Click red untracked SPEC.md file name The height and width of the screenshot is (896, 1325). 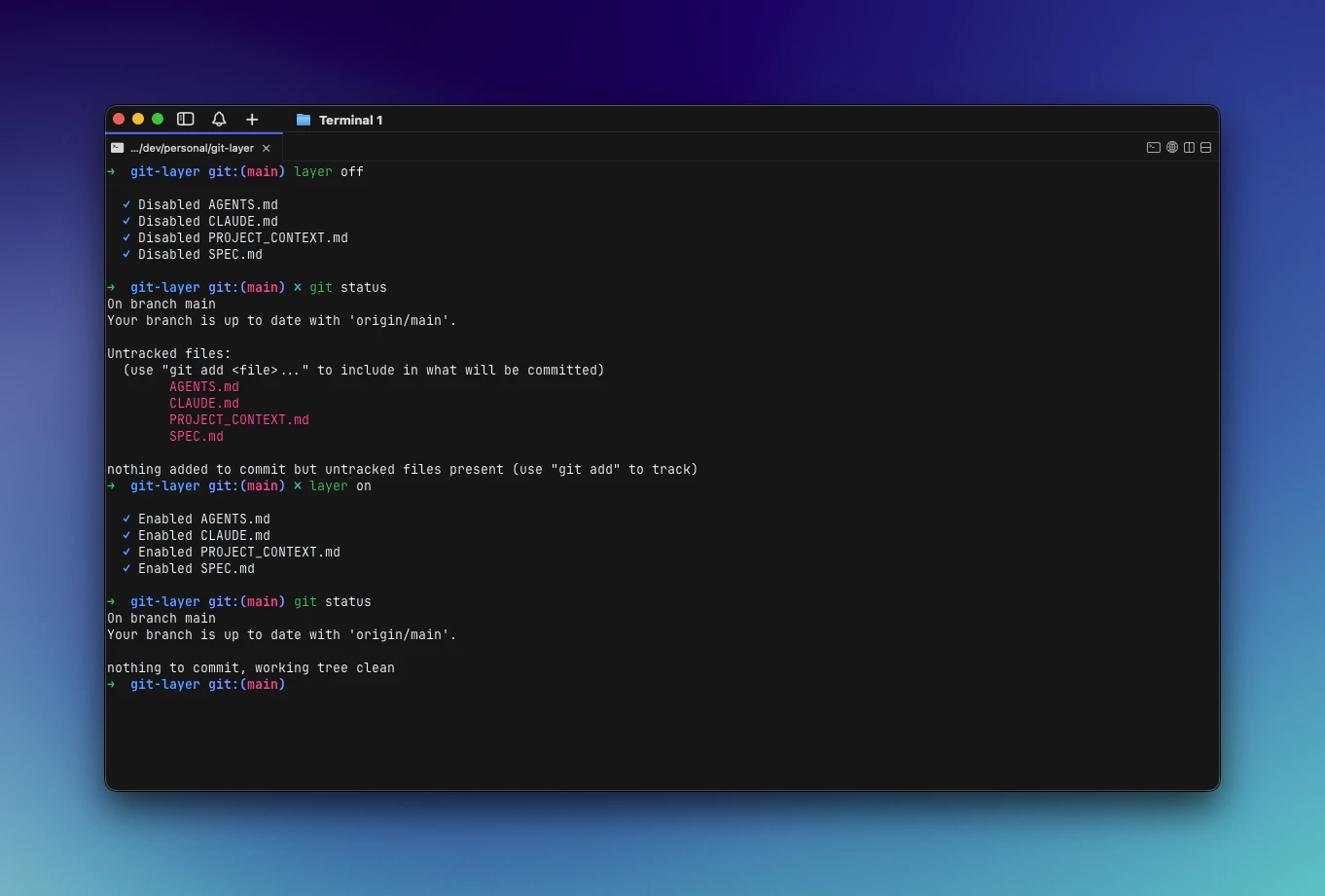click(x=197, y=436)
